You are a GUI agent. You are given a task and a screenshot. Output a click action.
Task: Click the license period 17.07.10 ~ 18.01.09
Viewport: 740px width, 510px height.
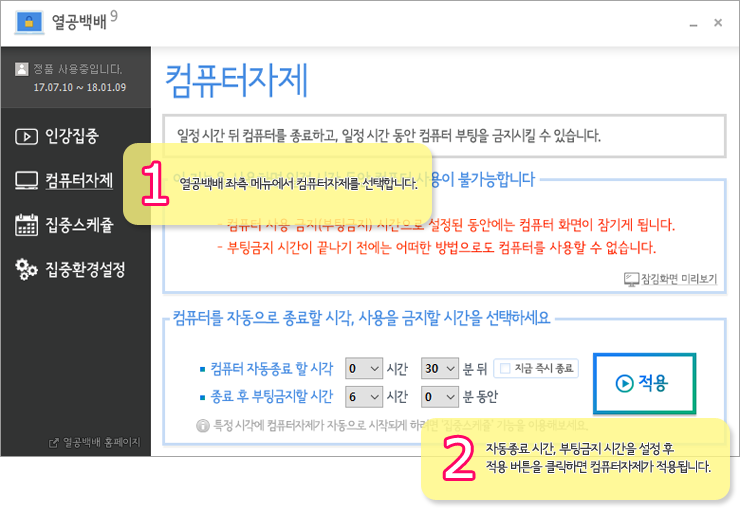[80, 87]
